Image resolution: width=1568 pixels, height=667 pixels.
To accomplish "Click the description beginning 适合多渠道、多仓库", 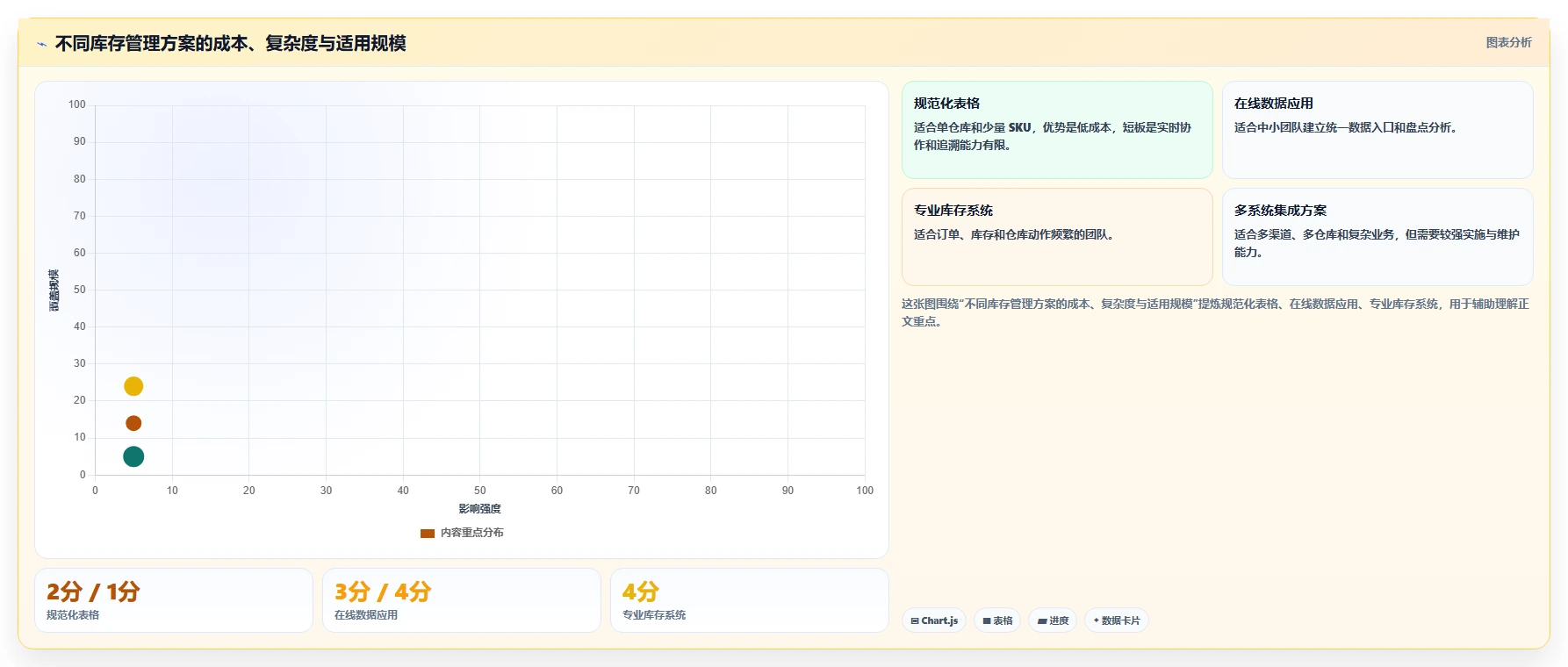I will (x=1377, y=243).
